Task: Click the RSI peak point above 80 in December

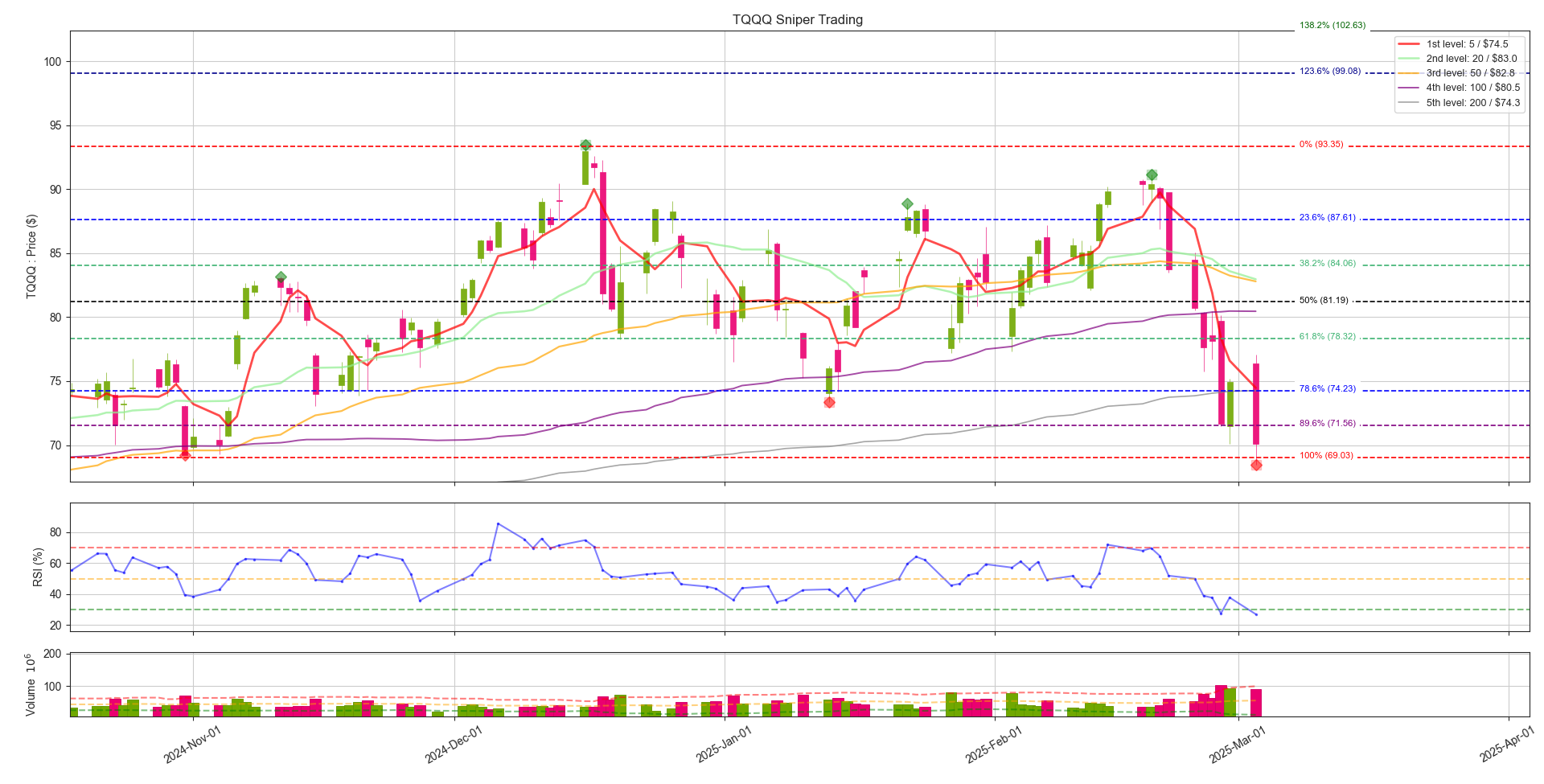Action: [498, 523]
